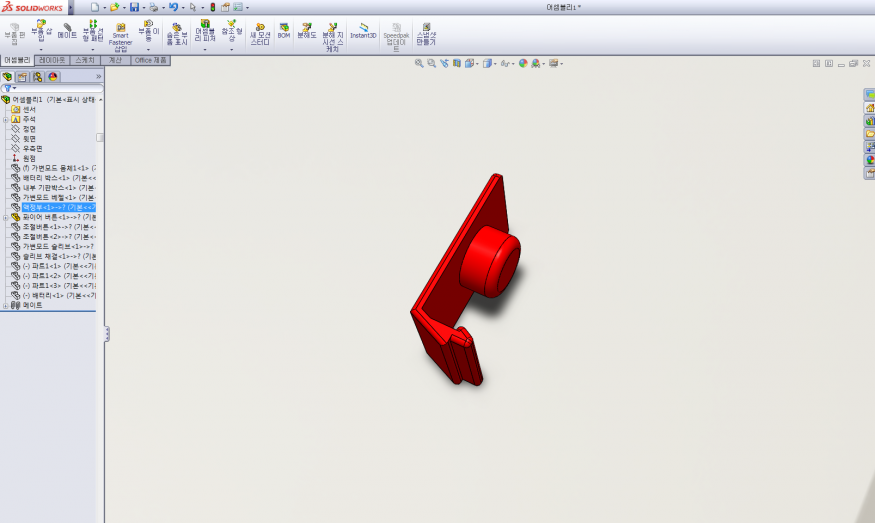Click 숨은 부품 표시 tool
This screenshot has height=523, width=875.
pos(177,35)
